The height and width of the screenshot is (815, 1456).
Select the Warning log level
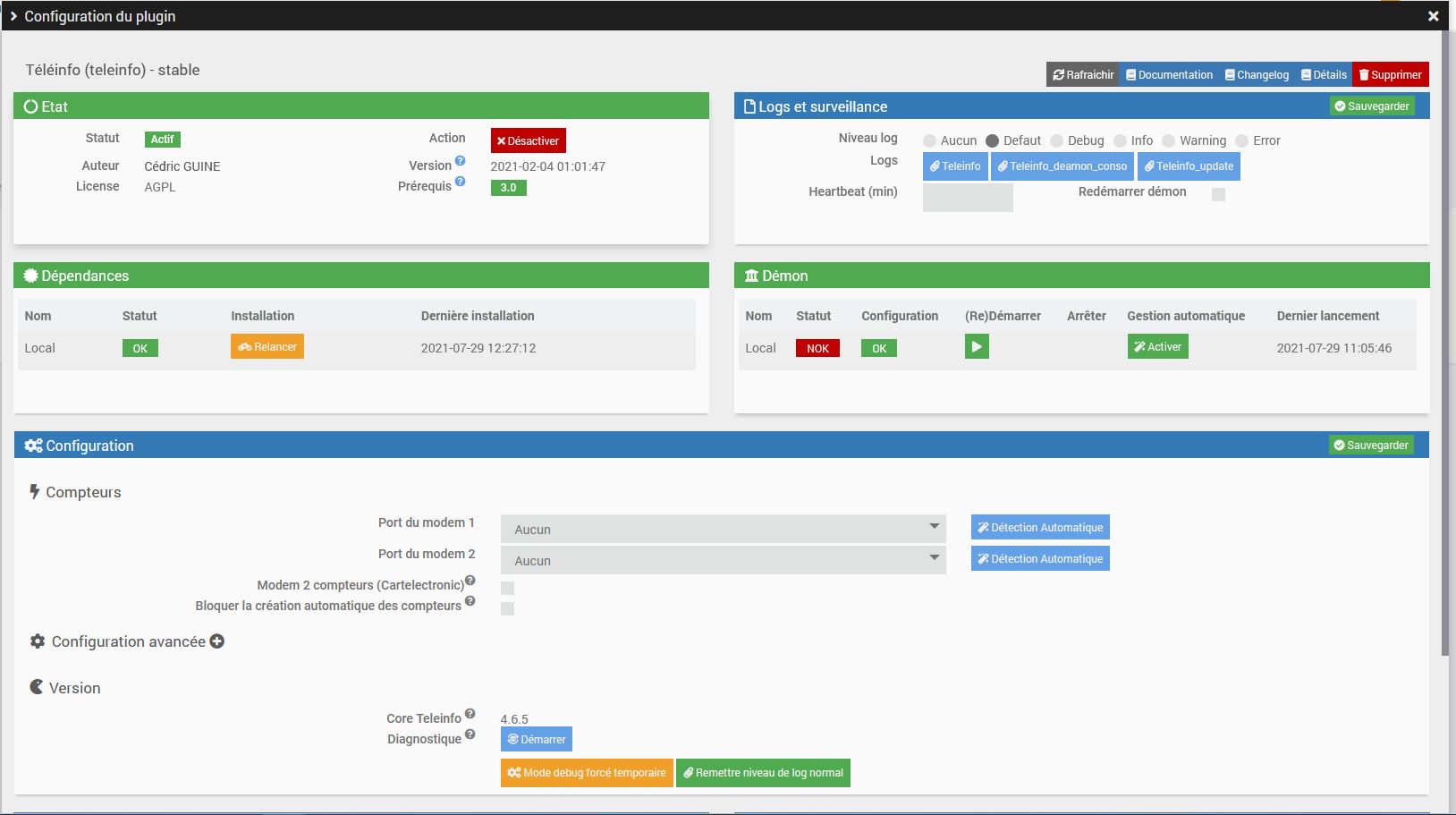(1168, 141)
